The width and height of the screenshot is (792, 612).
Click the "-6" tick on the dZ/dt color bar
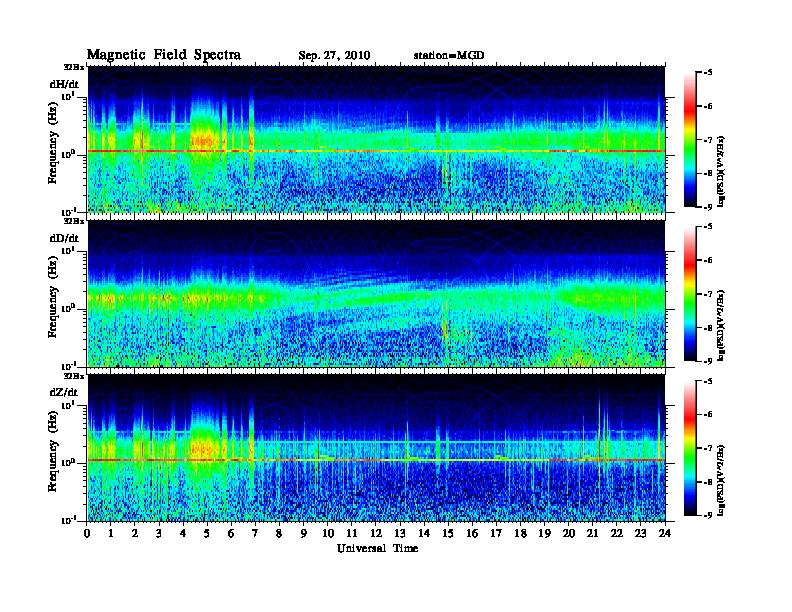tap(708, 415)
